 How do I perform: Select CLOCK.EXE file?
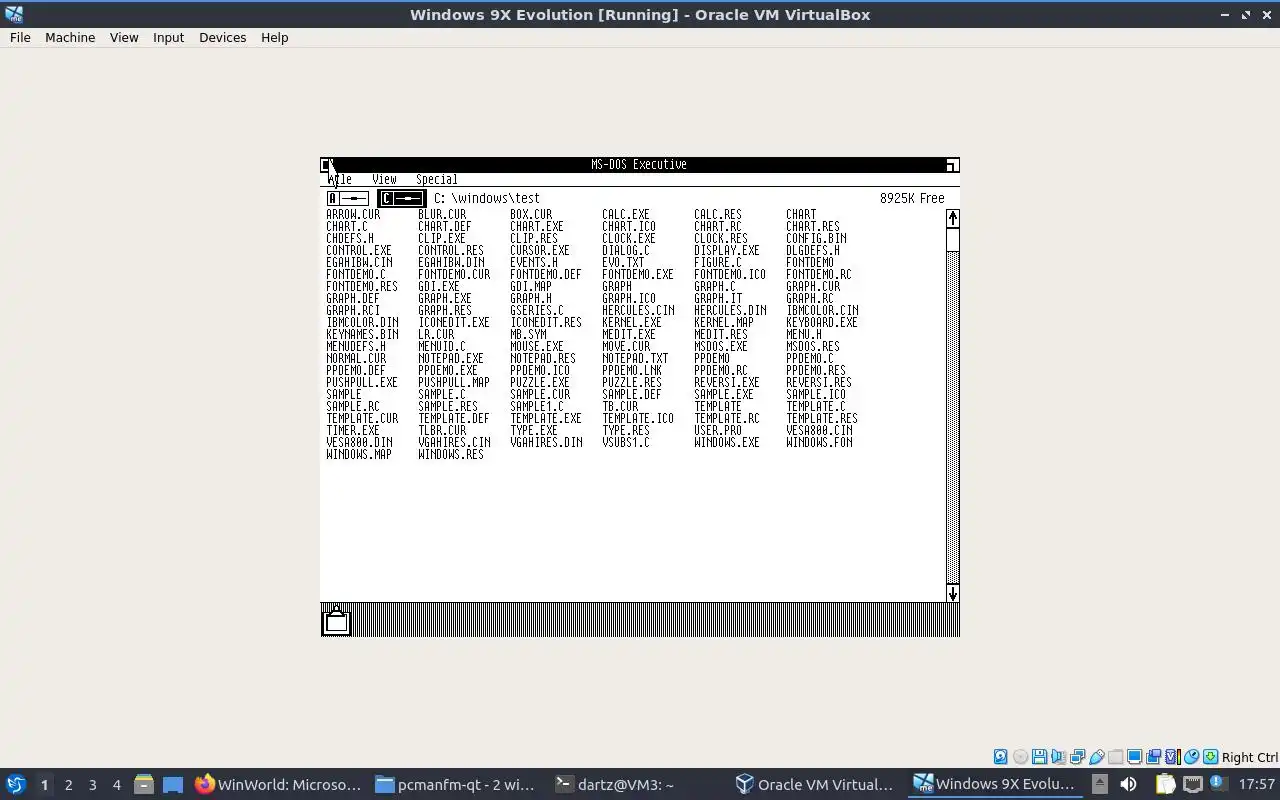[x=629, y=239]
